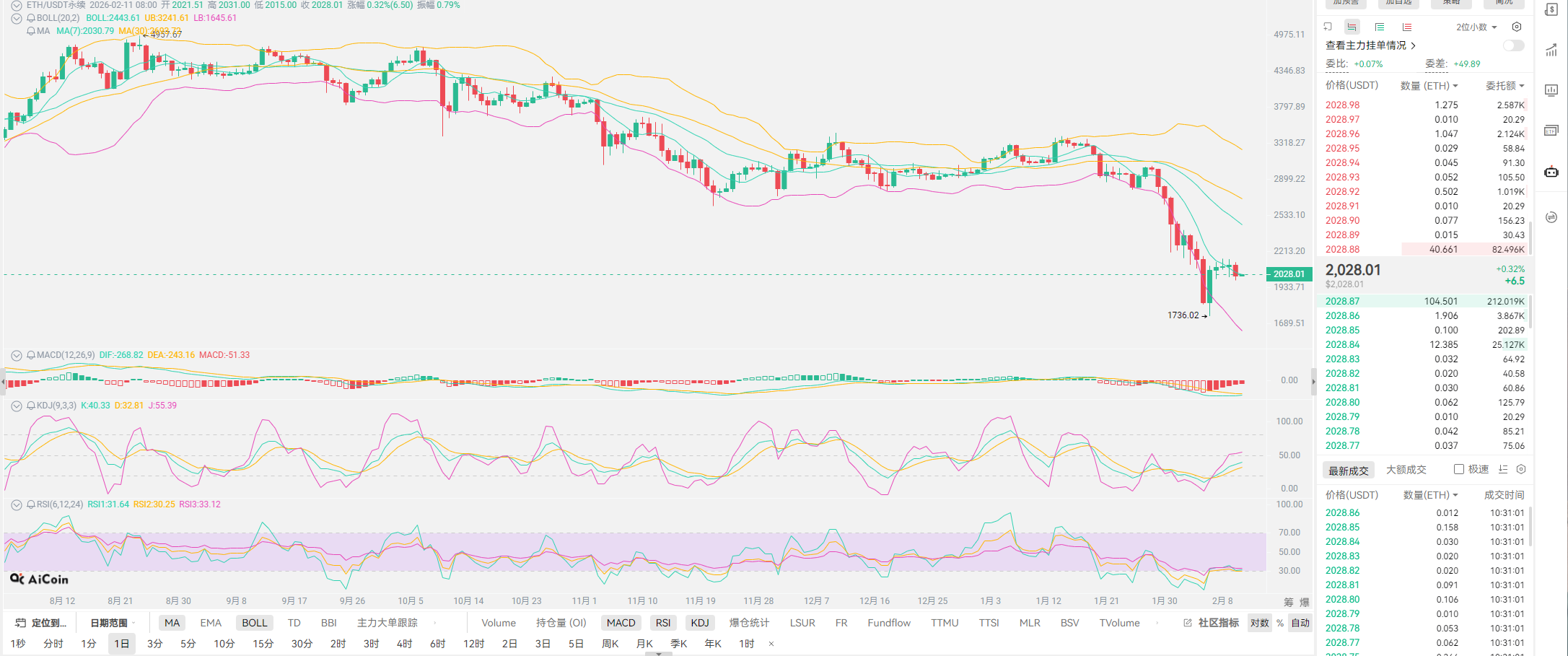Click the KDJ indicator button
The height and width of the screenshot is (656, 1568).
[x=699, y=623]
